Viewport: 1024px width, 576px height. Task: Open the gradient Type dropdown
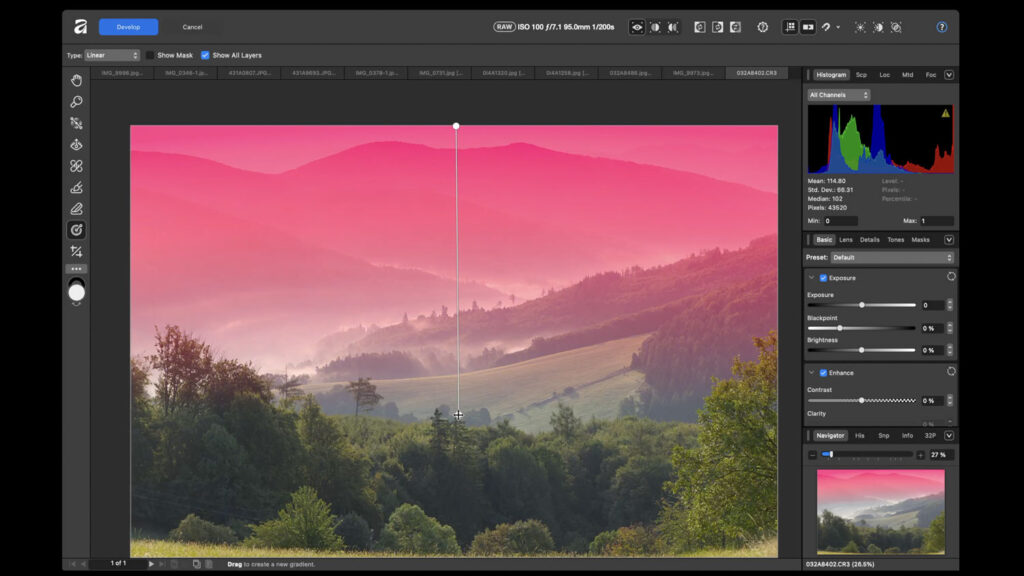(110, 55)
